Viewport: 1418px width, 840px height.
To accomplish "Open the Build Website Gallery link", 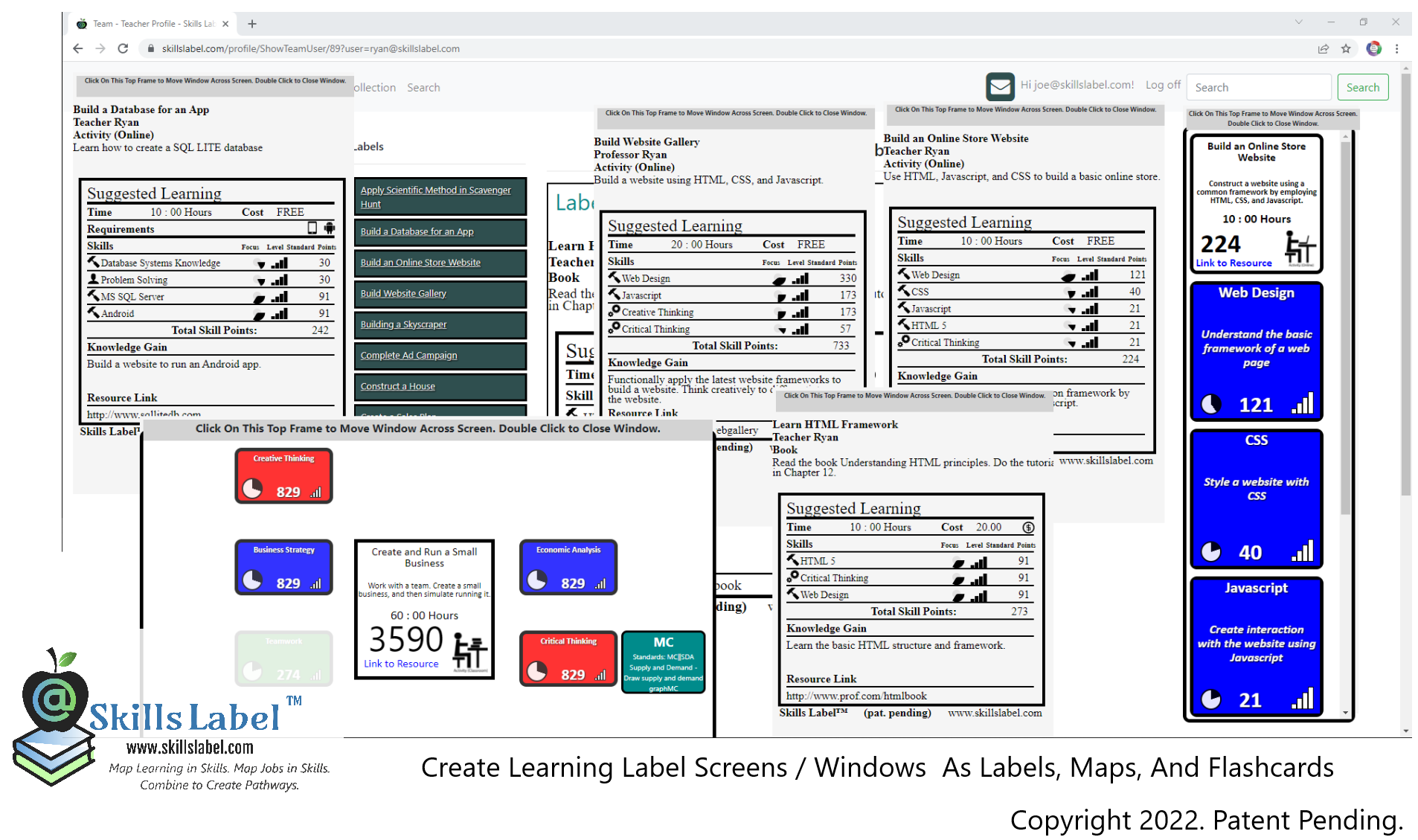I will point(403,293).
